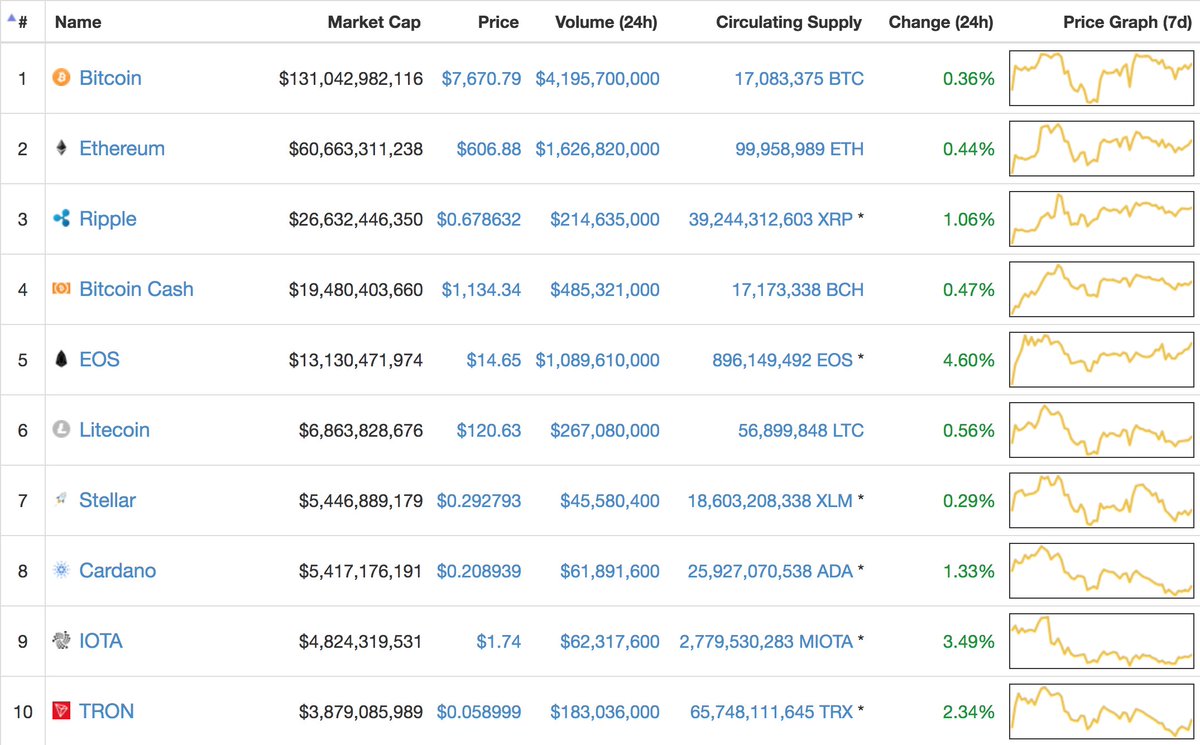The height and width of the screenshot is (745, 1200).
Task: Select TRON change value 2.34%
Action: 969,712
